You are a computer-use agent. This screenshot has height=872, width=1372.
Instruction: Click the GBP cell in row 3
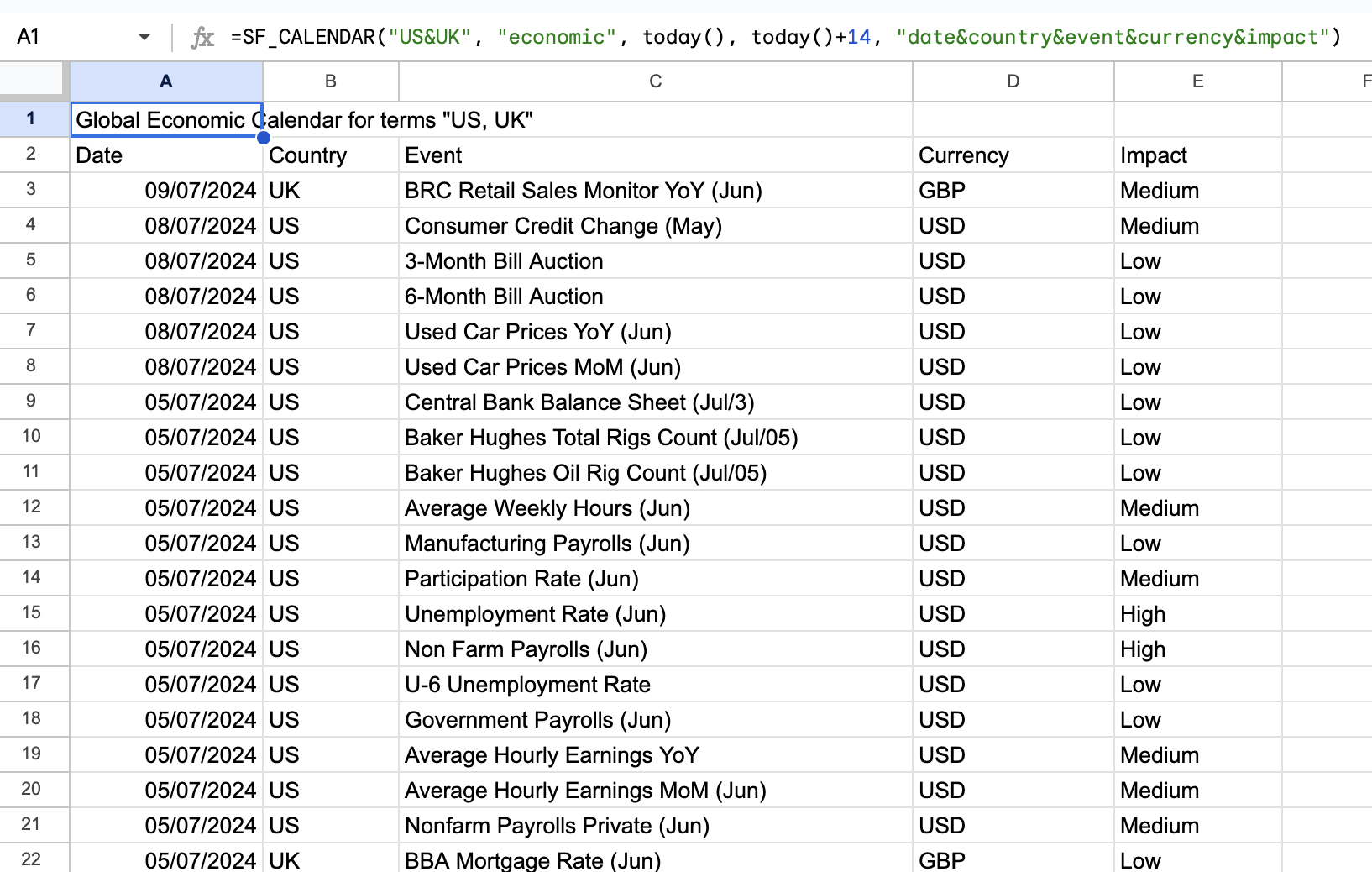(x=1013, y=191)
